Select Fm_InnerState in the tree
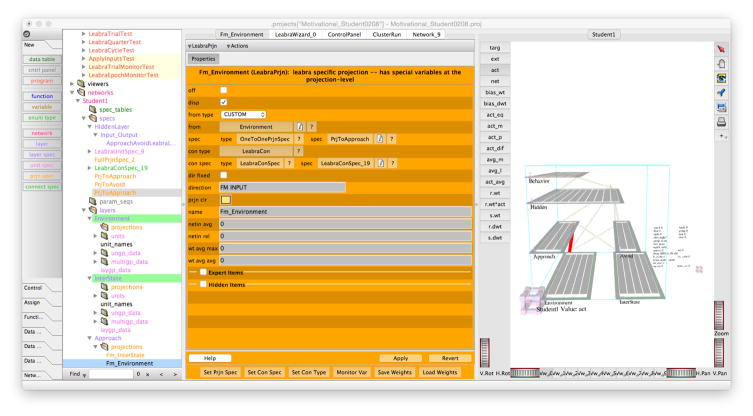Screen dimensions: 753x416 pos(126,353)
